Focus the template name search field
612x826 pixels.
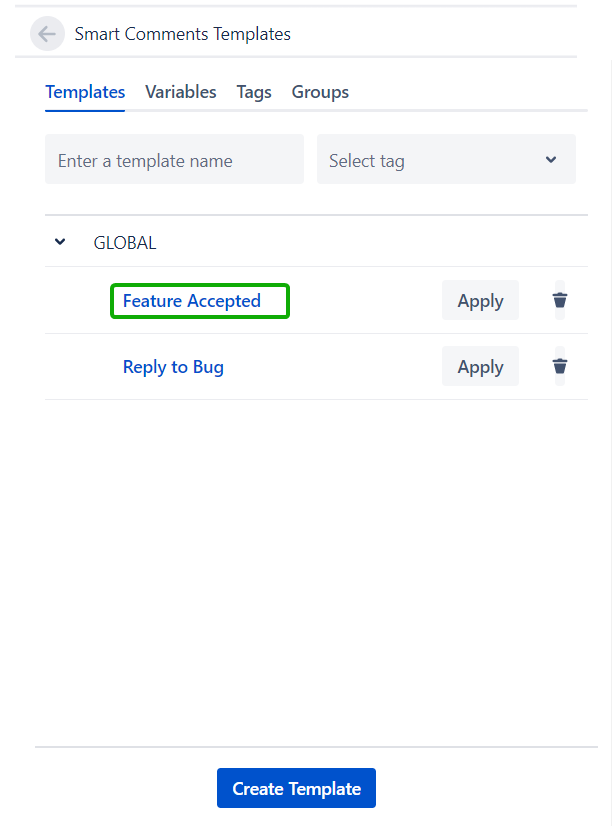pyautogui.click(x=174, y=160)
